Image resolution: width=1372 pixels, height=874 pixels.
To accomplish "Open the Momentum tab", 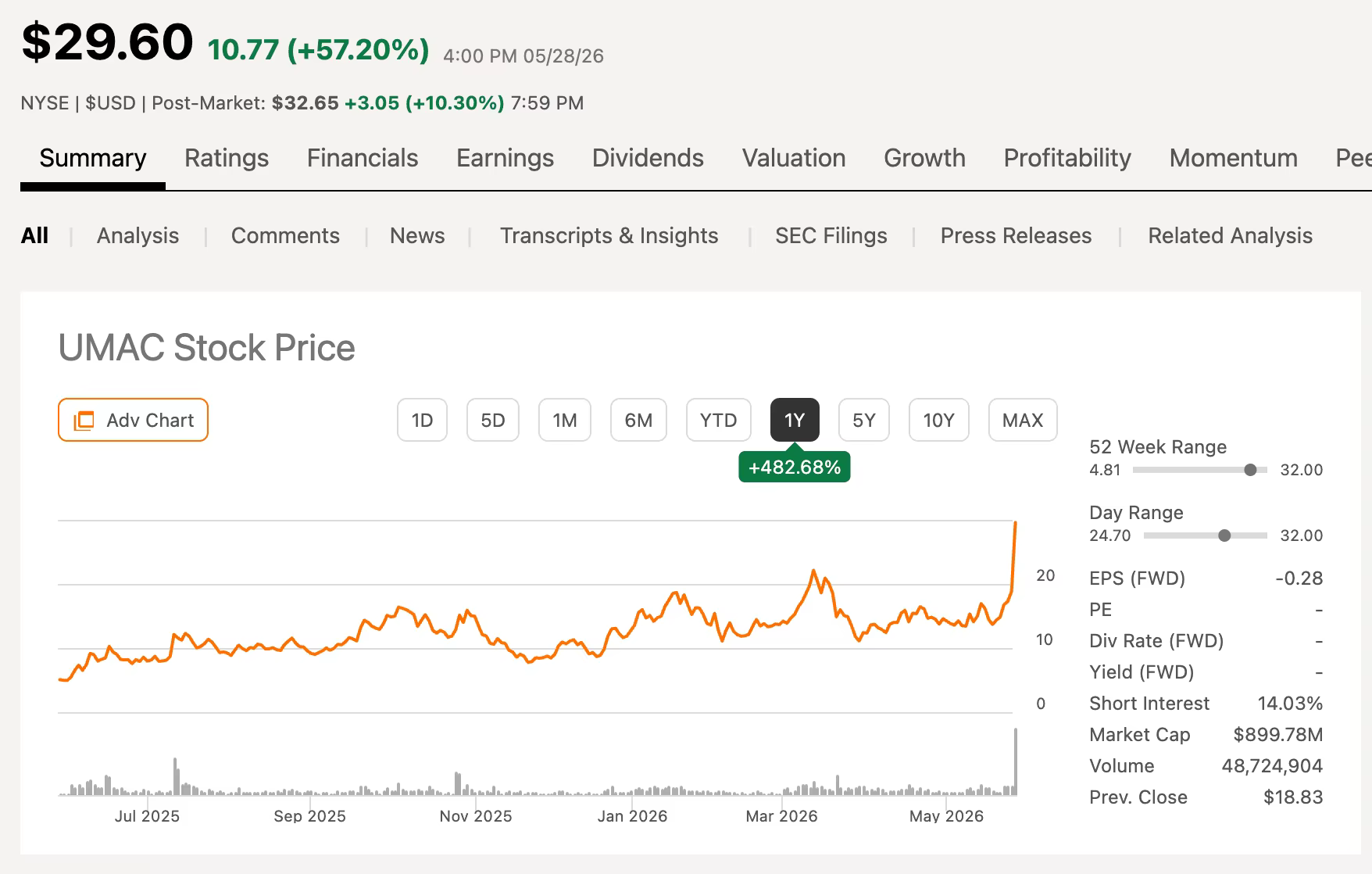I will [x=1233, y=159].
